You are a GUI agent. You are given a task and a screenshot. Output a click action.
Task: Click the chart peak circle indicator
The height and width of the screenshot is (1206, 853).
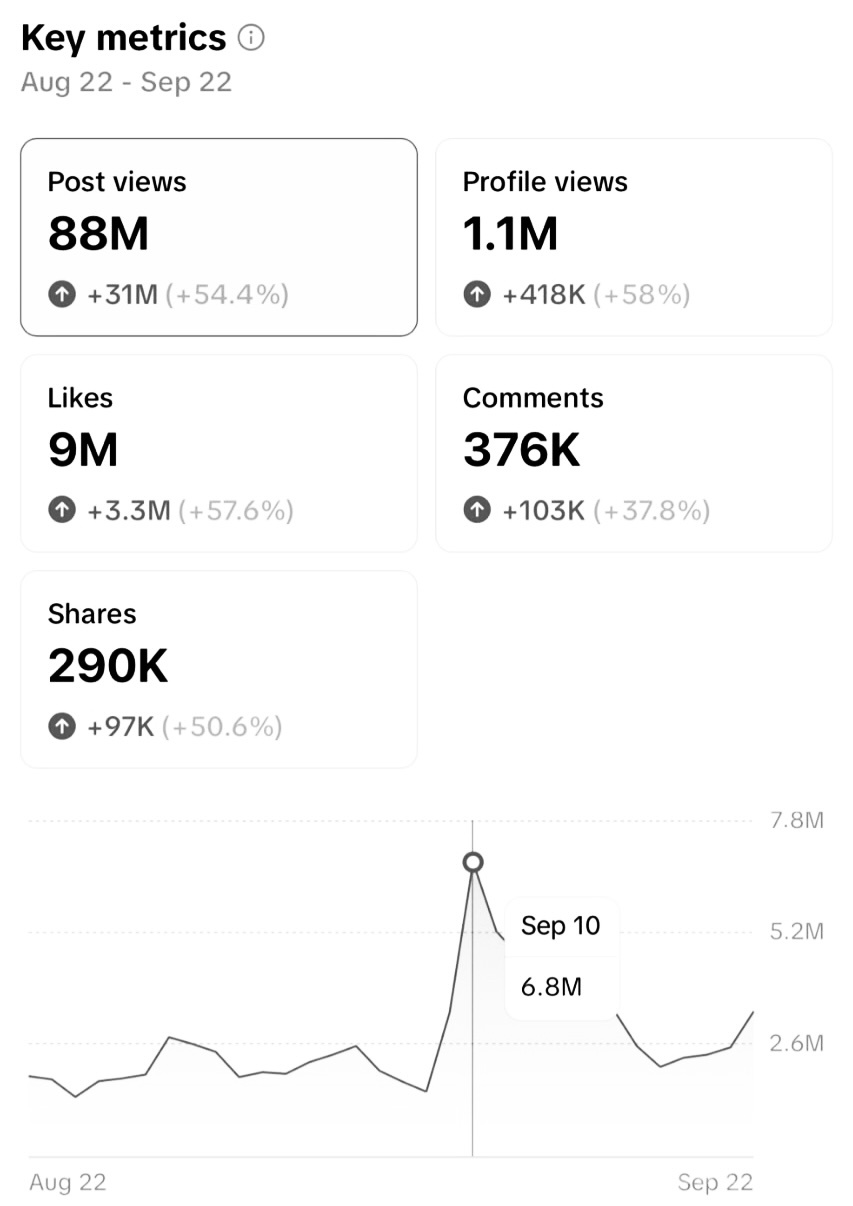click(472, 861)
